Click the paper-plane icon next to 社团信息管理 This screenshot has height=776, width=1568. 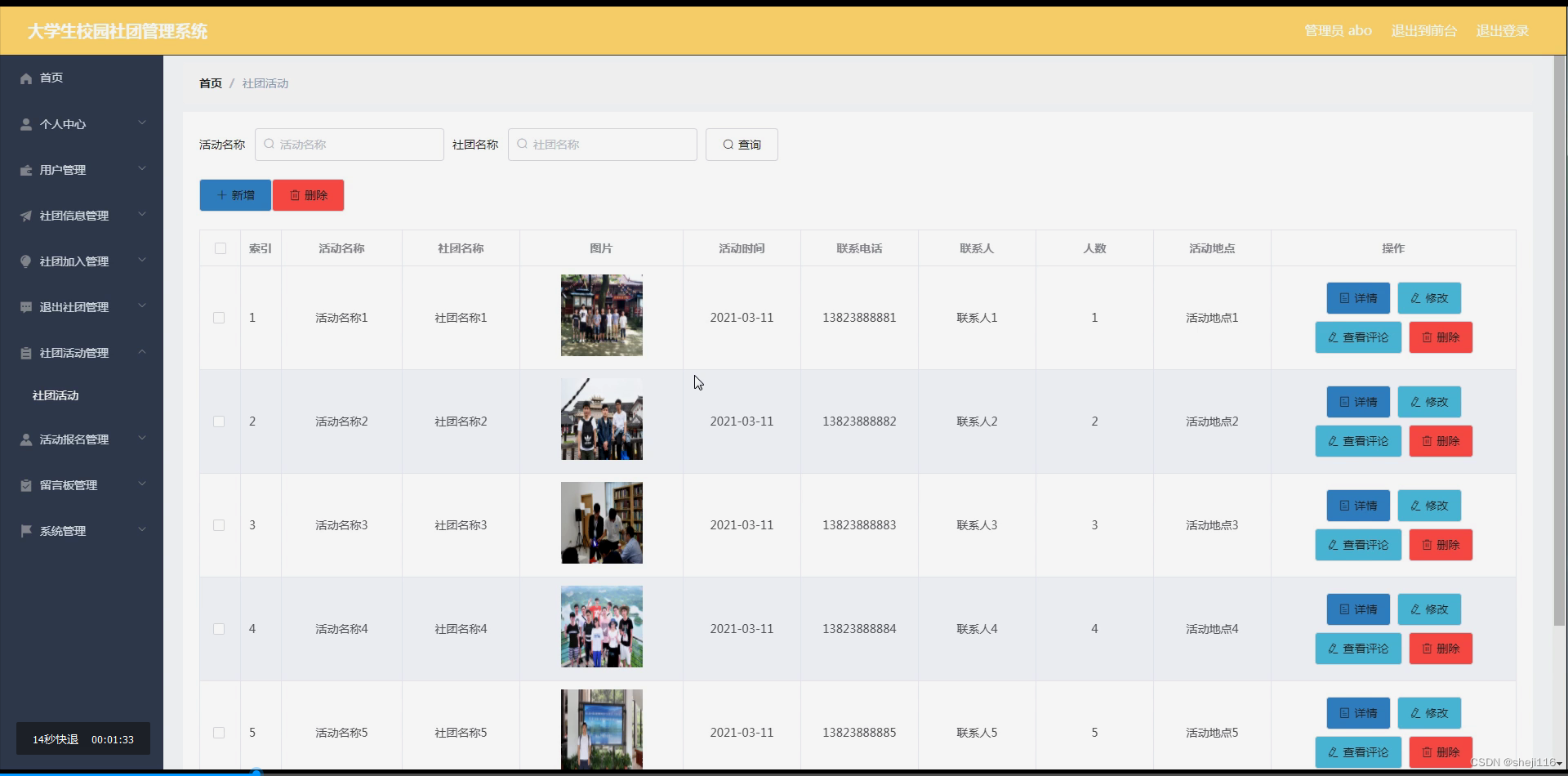[x=24, y=216]
